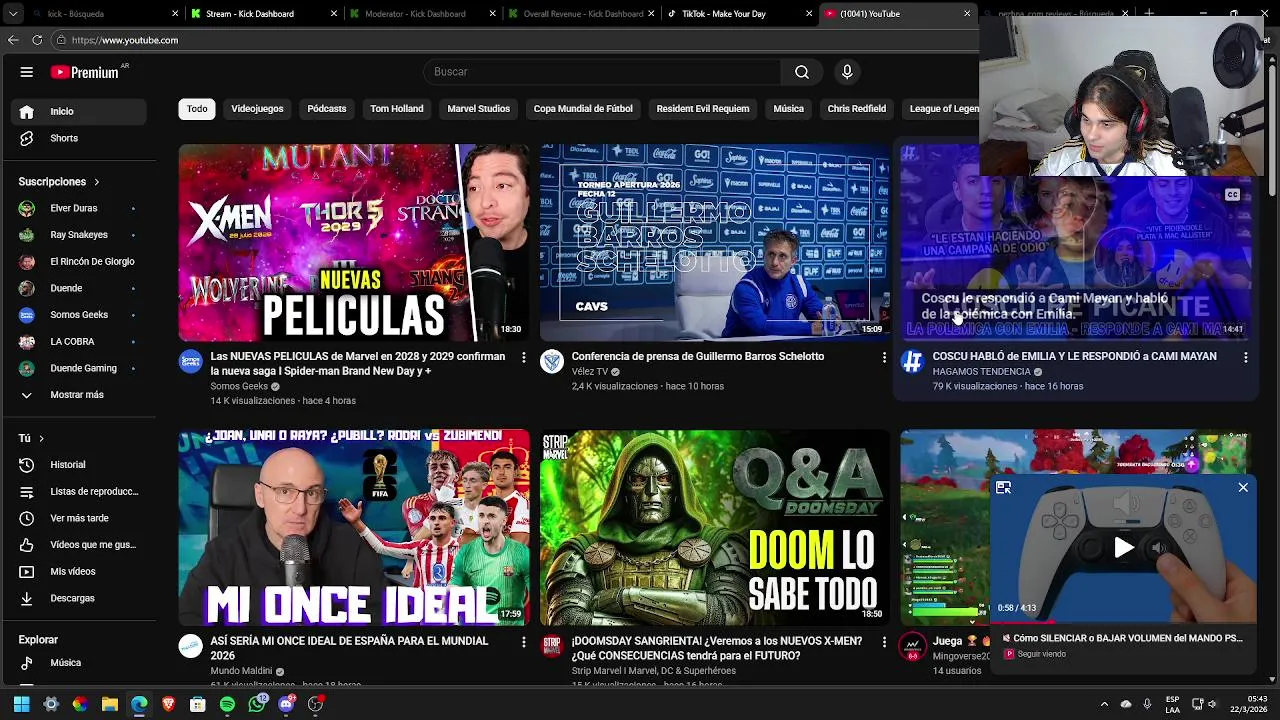This screenshot has height=720, width=1280.
Task: Go back with browser back arrow
Action: click(13, 40)
